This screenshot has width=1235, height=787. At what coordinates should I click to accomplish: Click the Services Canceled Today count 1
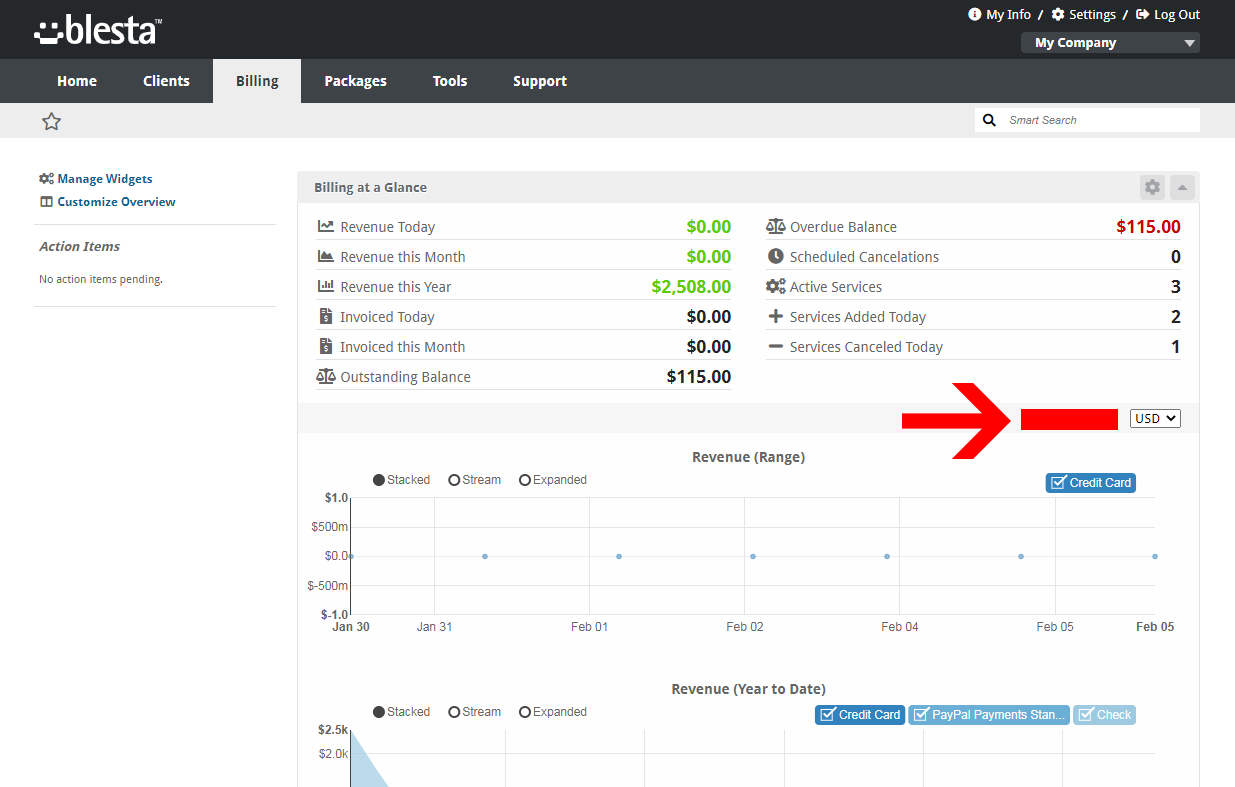[1176, 347]
